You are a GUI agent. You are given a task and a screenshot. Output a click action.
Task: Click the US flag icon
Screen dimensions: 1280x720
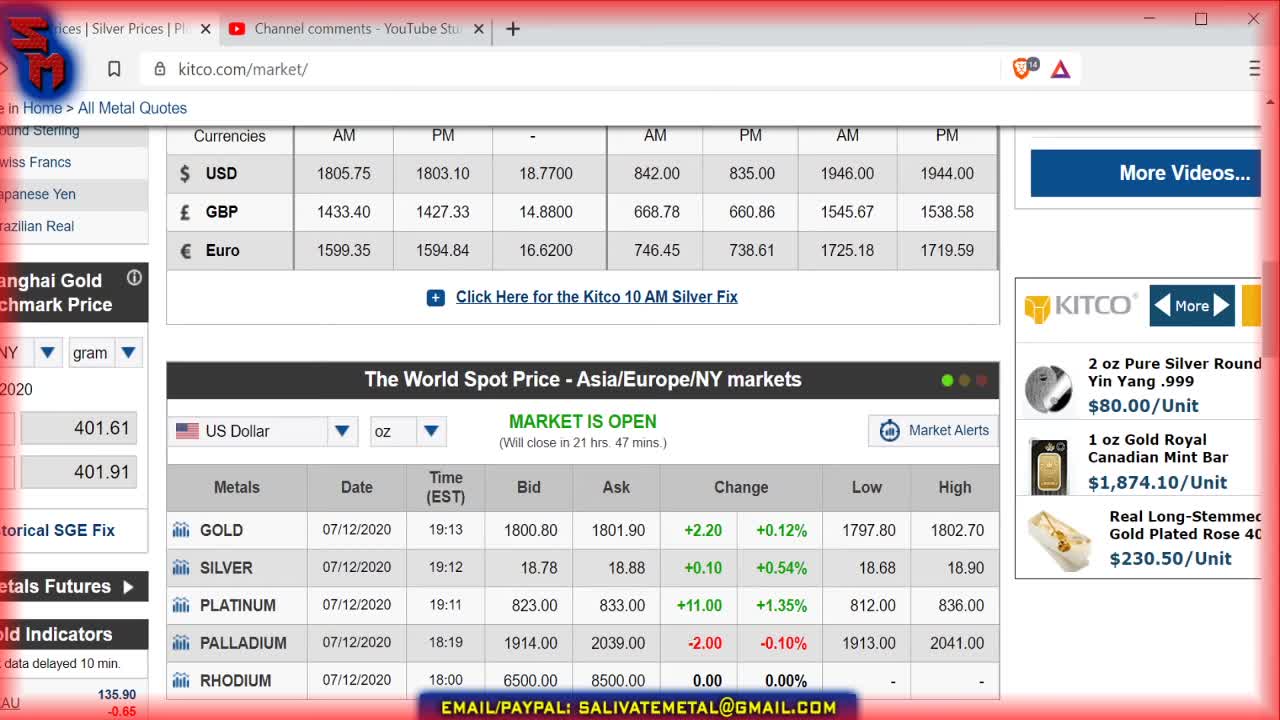[x=187, y=431]
